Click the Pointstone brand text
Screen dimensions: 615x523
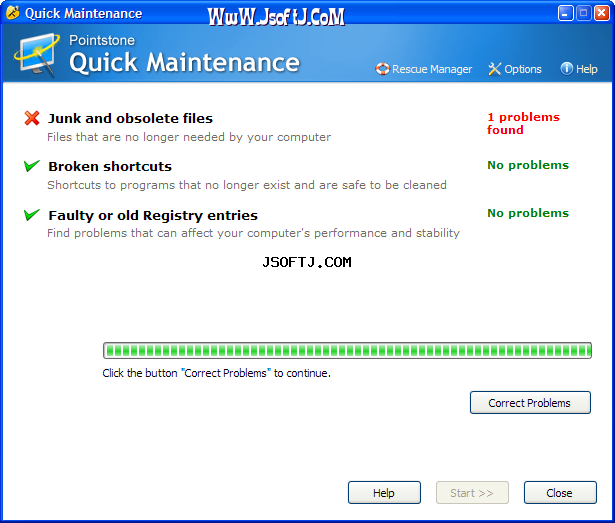click(x=102, y=40)
